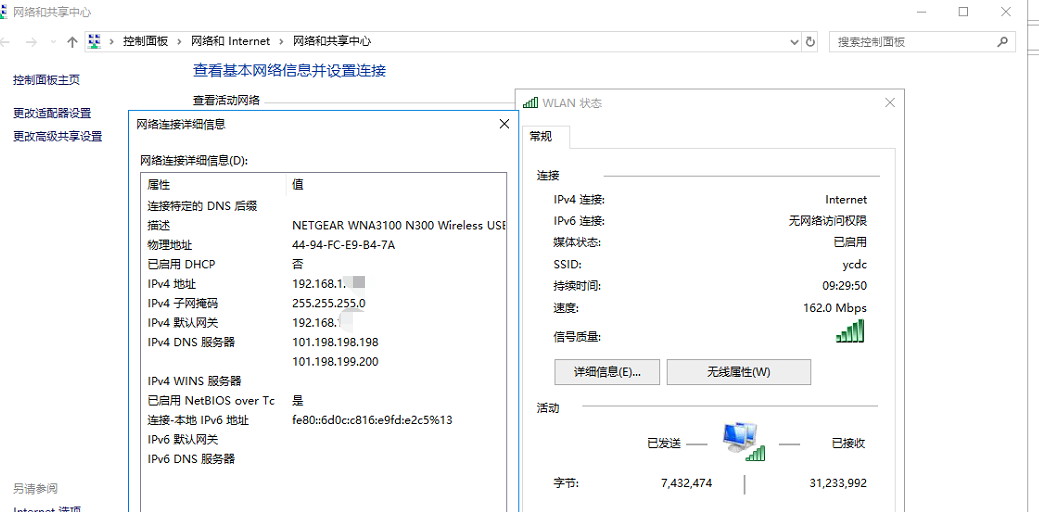
Task: Click 控制面板 breadcrumb
Action: (x=145, y=41)
